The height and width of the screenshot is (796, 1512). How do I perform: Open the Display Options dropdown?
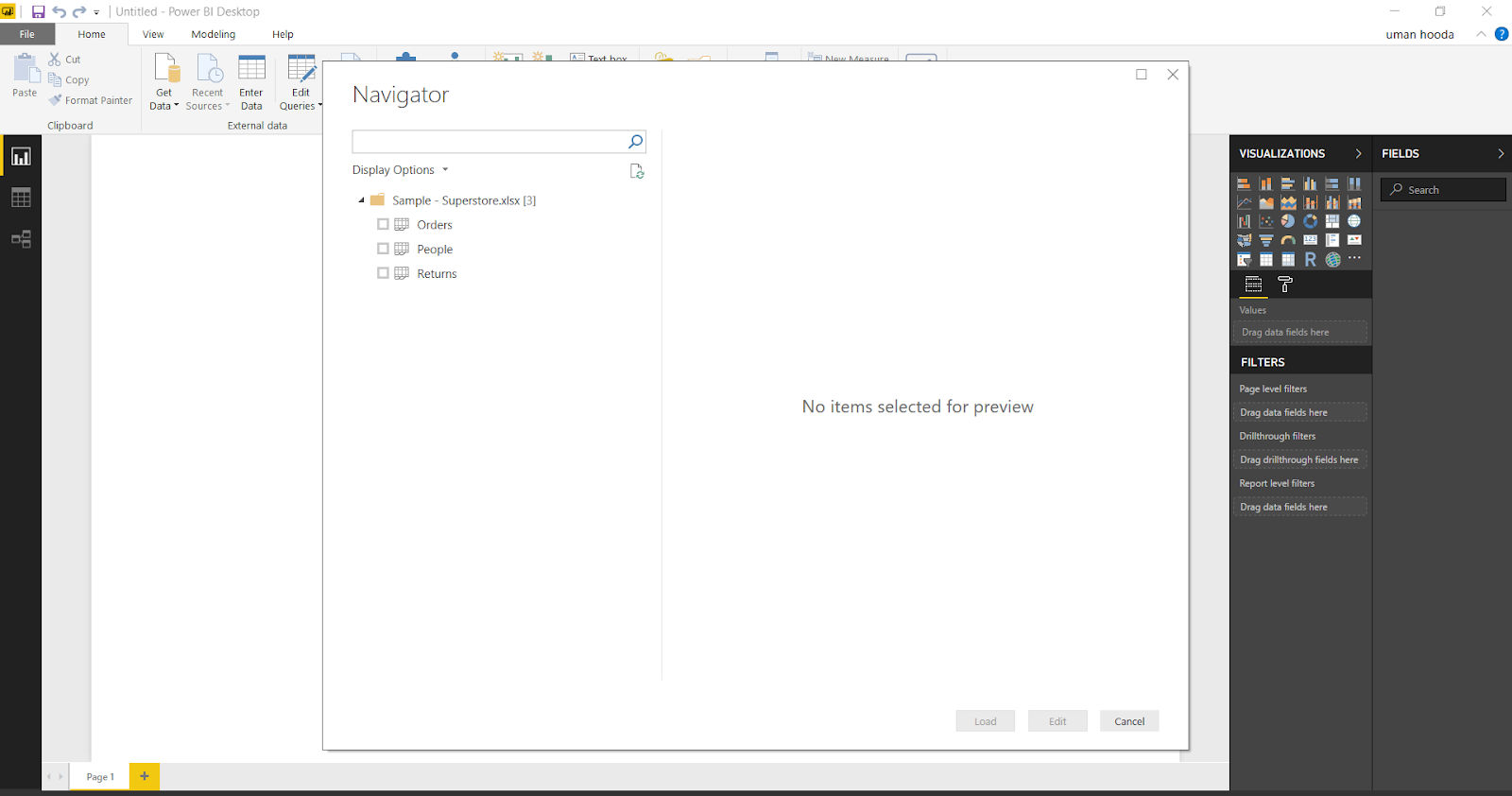(x=401, y=170)
